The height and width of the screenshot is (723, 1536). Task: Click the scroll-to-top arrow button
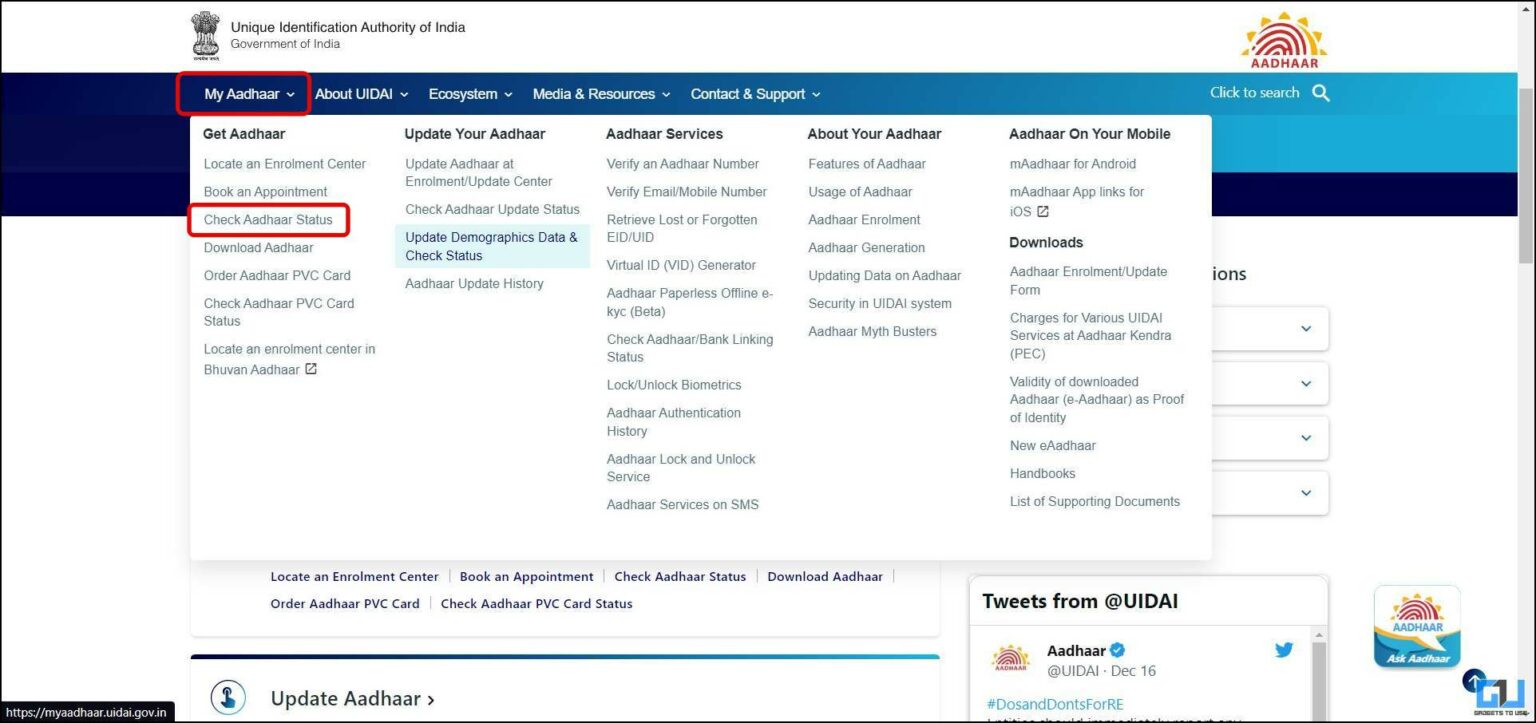pos(1474,680)
